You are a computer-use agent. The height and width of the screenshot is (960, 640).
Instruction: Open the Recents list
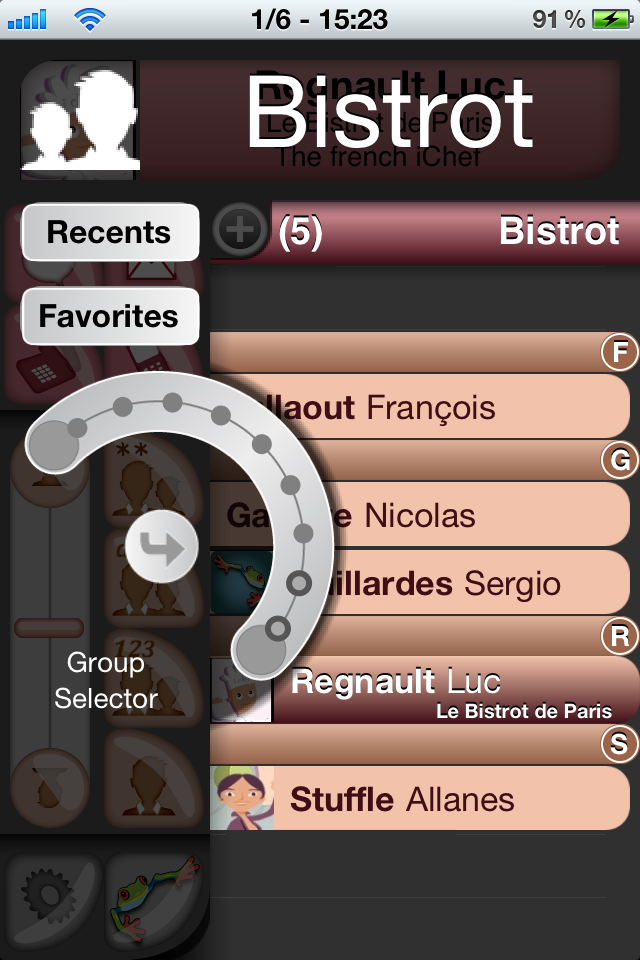109,232
